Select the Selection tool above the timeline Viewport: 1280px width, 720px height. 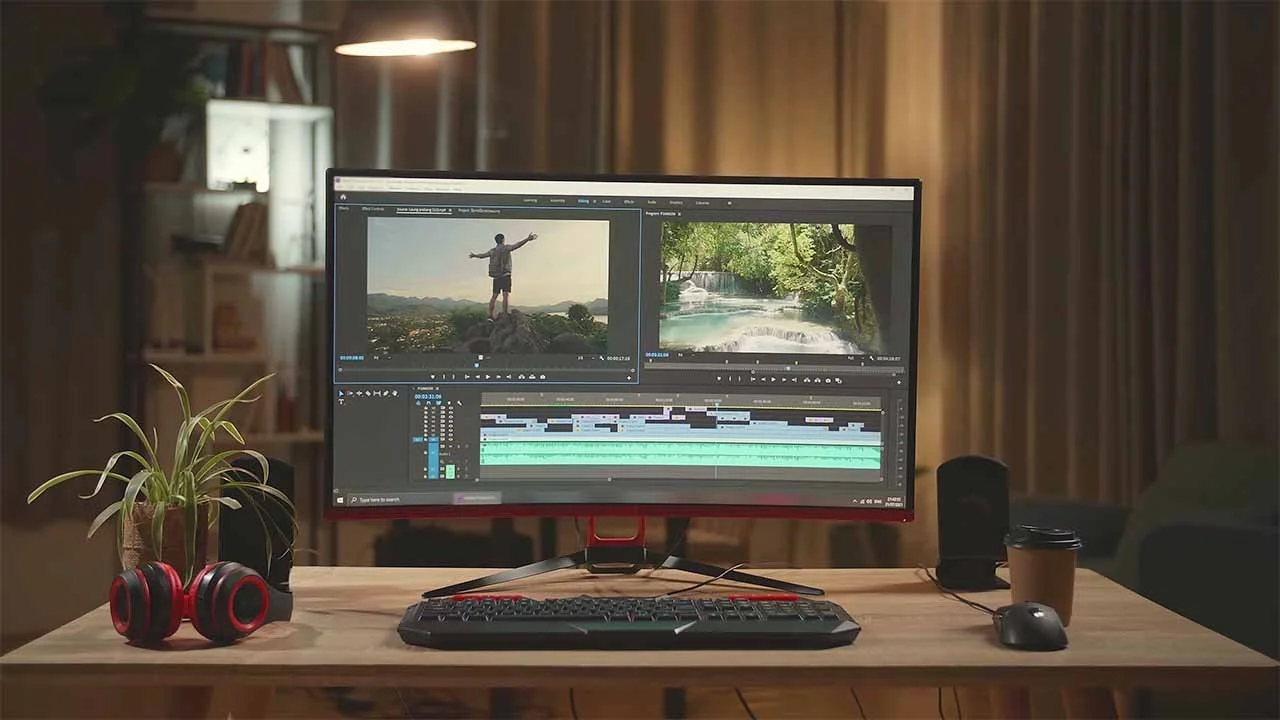(340, 392)
